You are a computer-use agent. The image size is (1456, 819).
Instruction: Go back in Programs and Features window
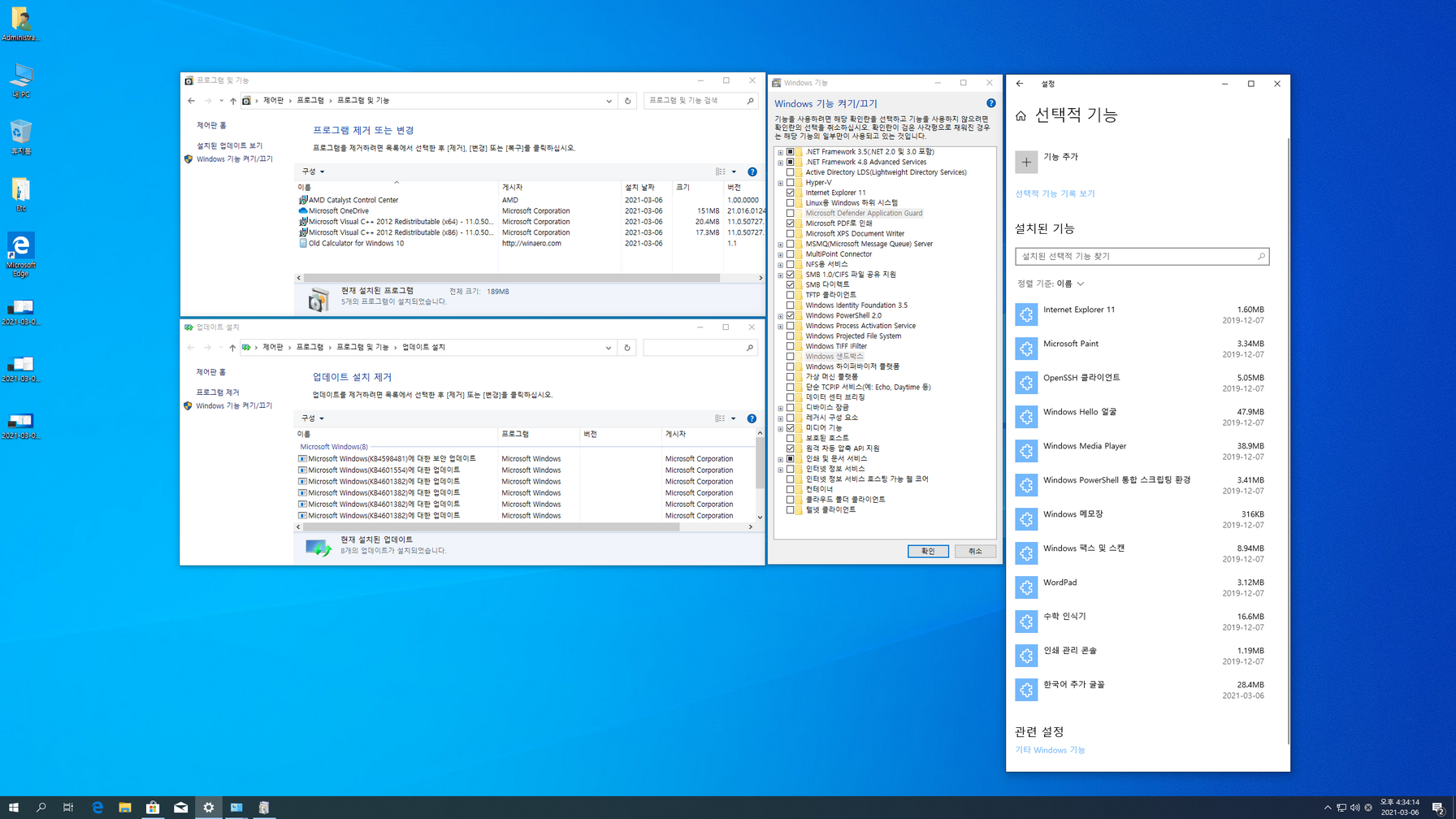(x=192, y=101)
